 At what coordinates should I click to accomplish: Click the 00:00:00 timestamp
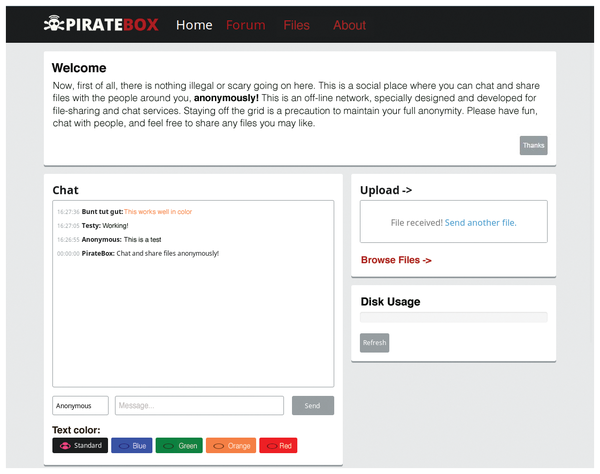pos(68,254)
